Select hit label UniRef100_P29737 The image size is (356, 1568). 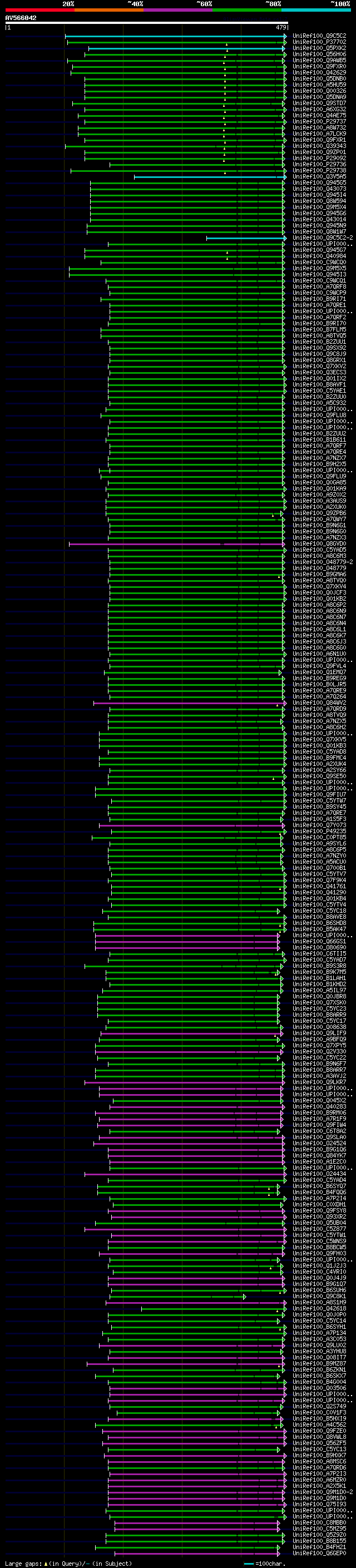tap(319, 122)
